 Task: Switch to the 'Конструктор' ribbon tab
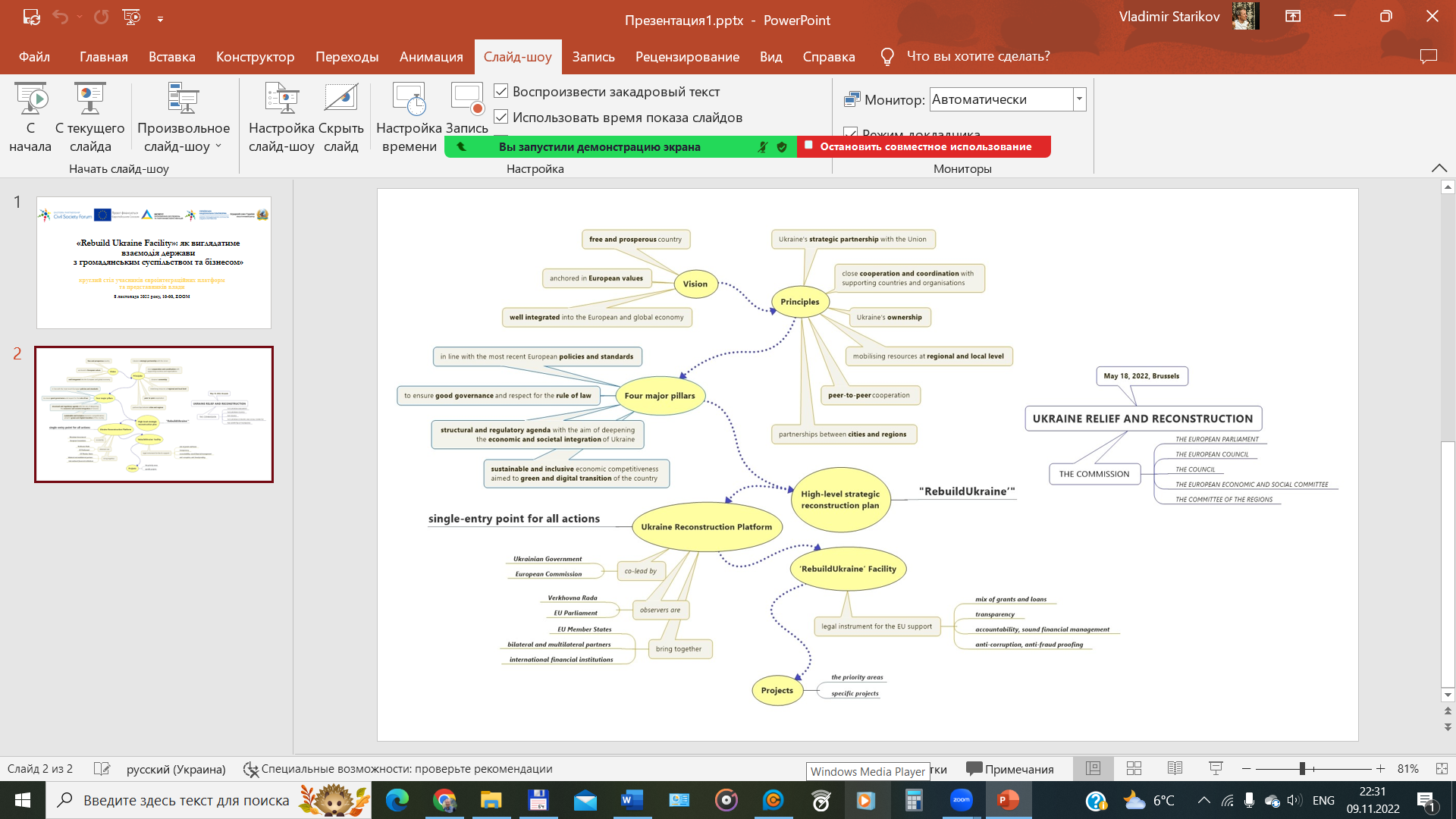coord(255,56)
